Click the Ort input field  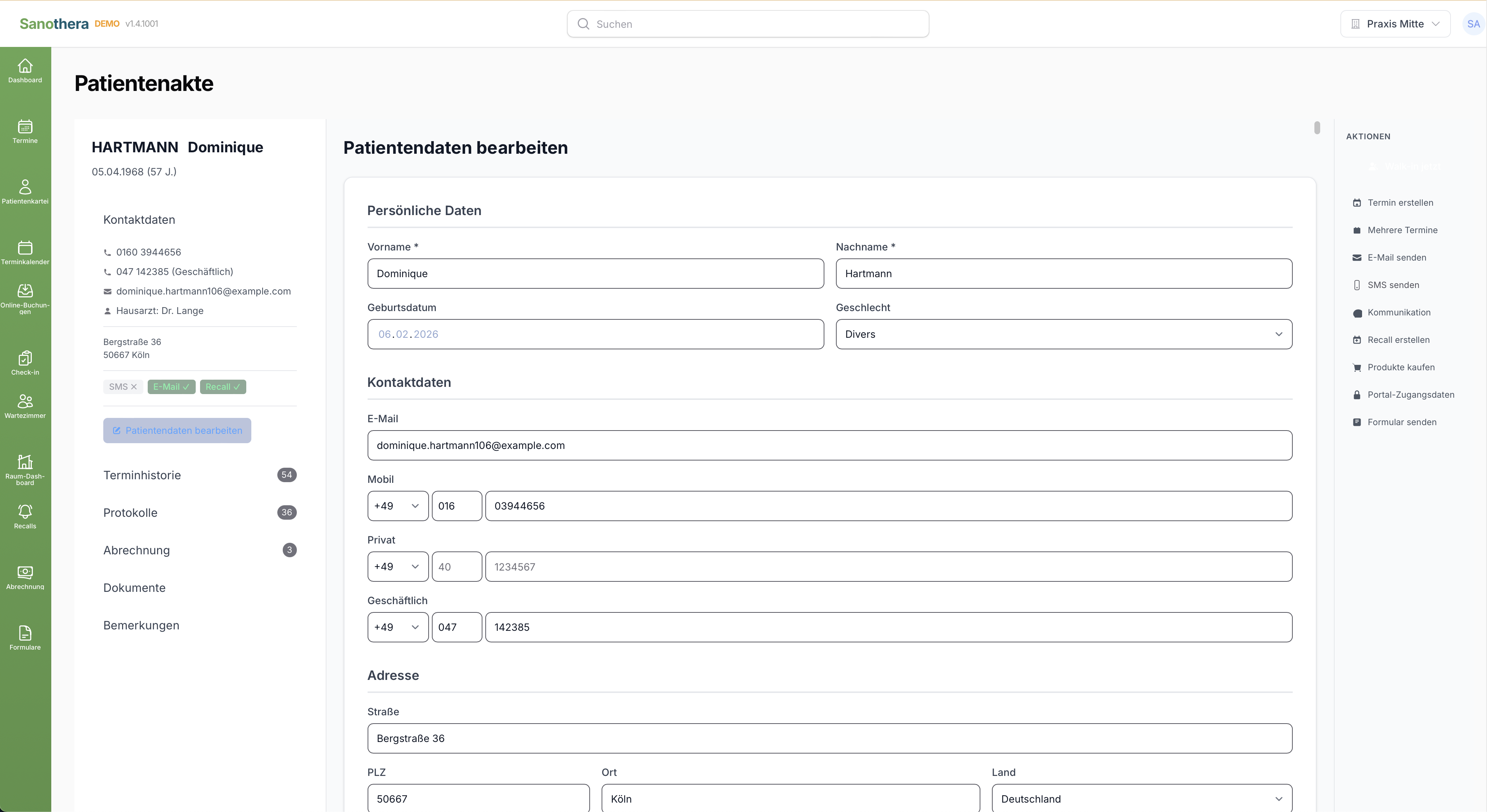coord(790,799)
